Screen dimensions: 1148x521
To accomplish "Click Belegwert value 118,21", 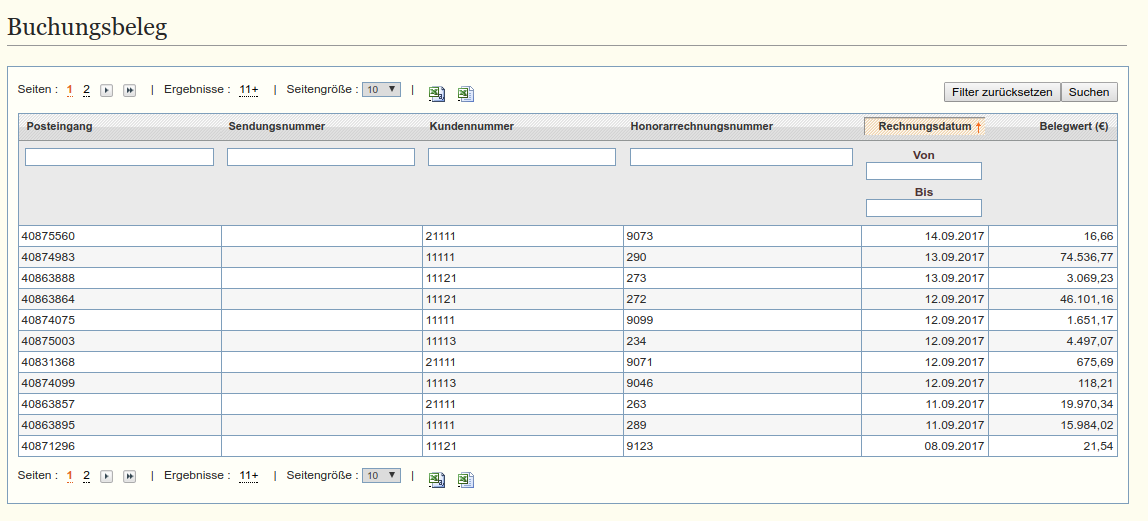I will (1096, 383).
